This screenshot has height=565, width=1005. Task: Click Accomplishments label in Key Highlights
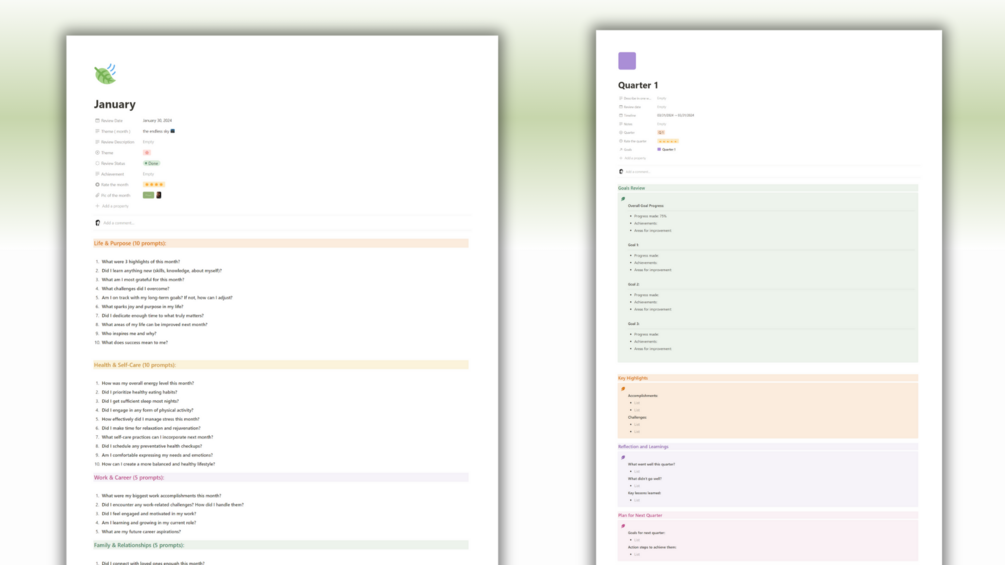(643, 396)
